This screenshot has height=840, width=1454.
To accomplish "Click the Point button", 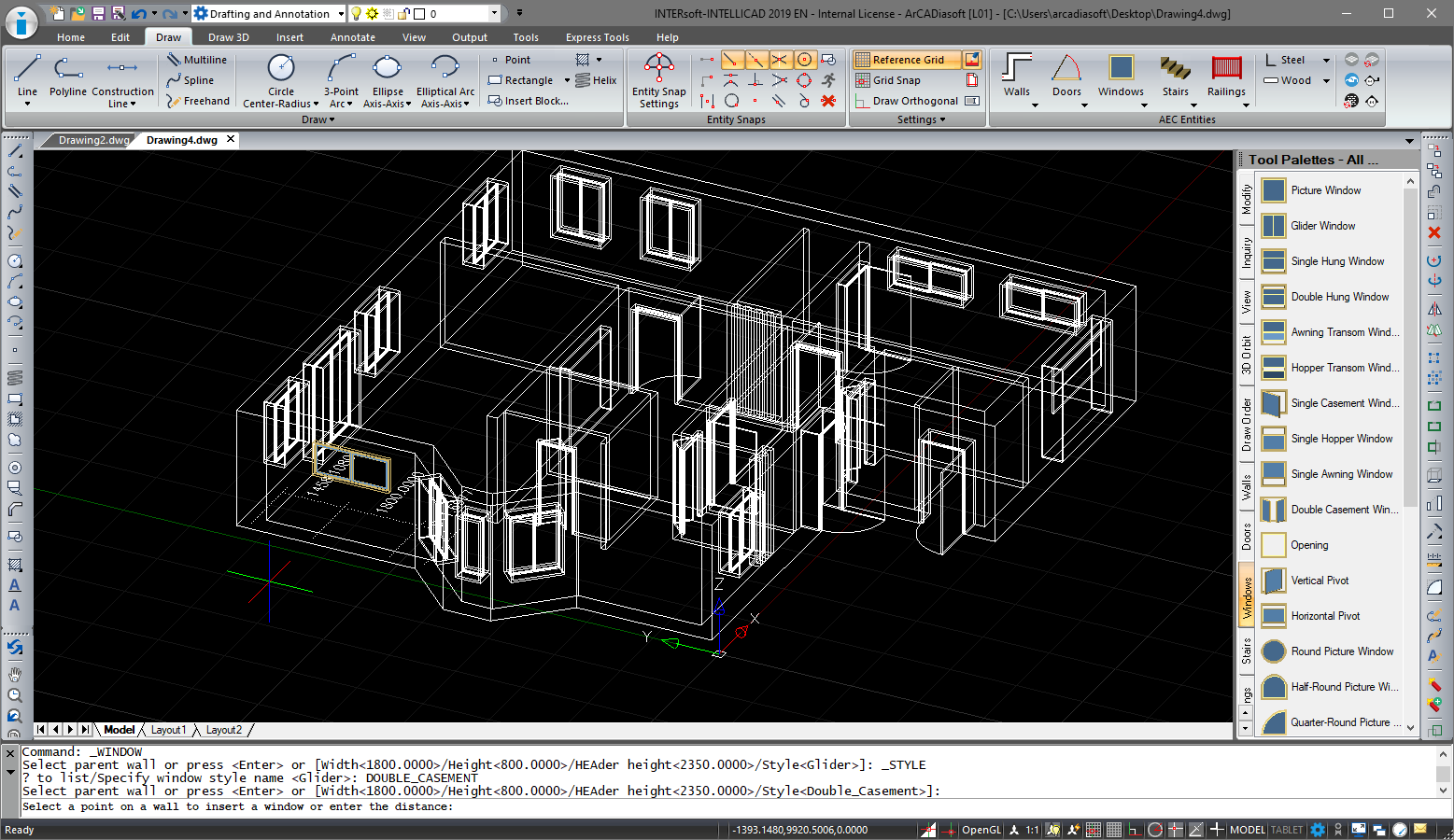I will 511,60.
